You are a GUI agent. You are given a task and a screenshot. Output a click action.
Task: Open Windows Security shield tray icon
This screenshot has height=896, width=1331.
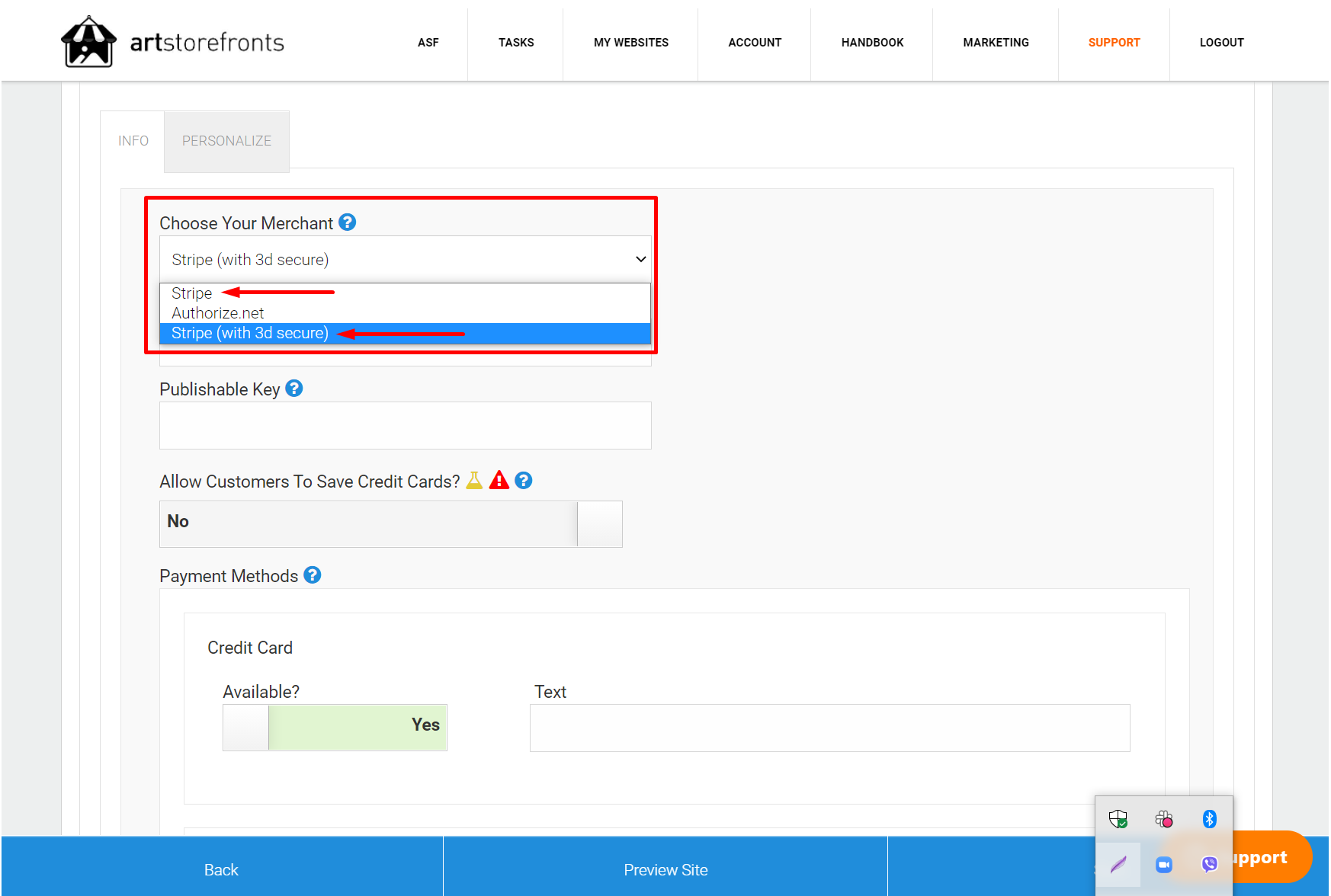pyautogui.click(x=1118, y=819)
